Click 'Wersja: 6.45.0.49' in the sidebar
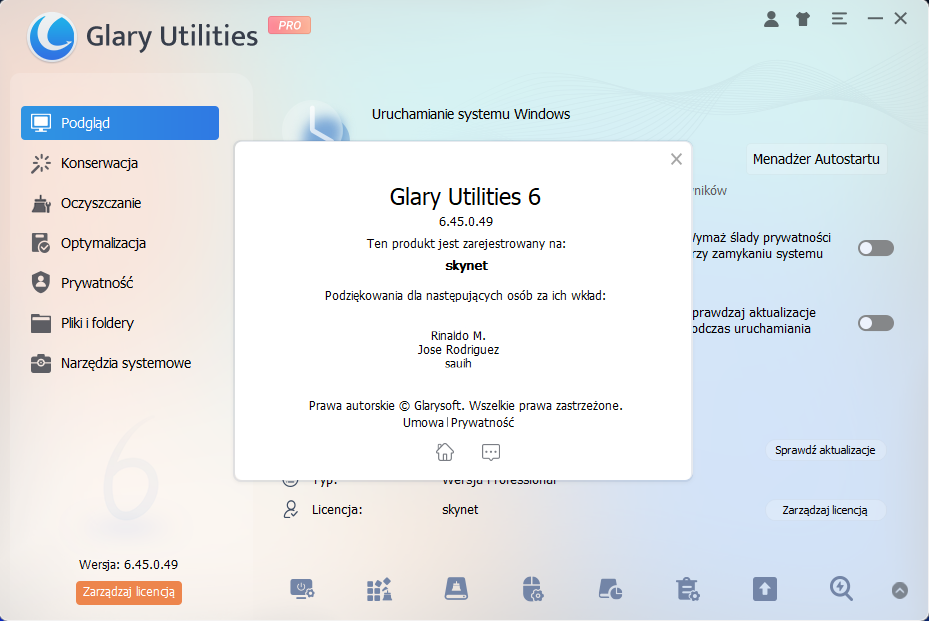The image size is (929, 621). coord(129,565)
